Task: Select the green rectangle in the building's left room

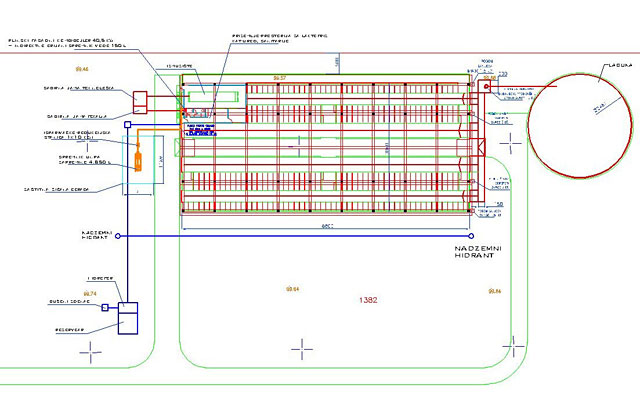Action: click(x=213, y=97)
